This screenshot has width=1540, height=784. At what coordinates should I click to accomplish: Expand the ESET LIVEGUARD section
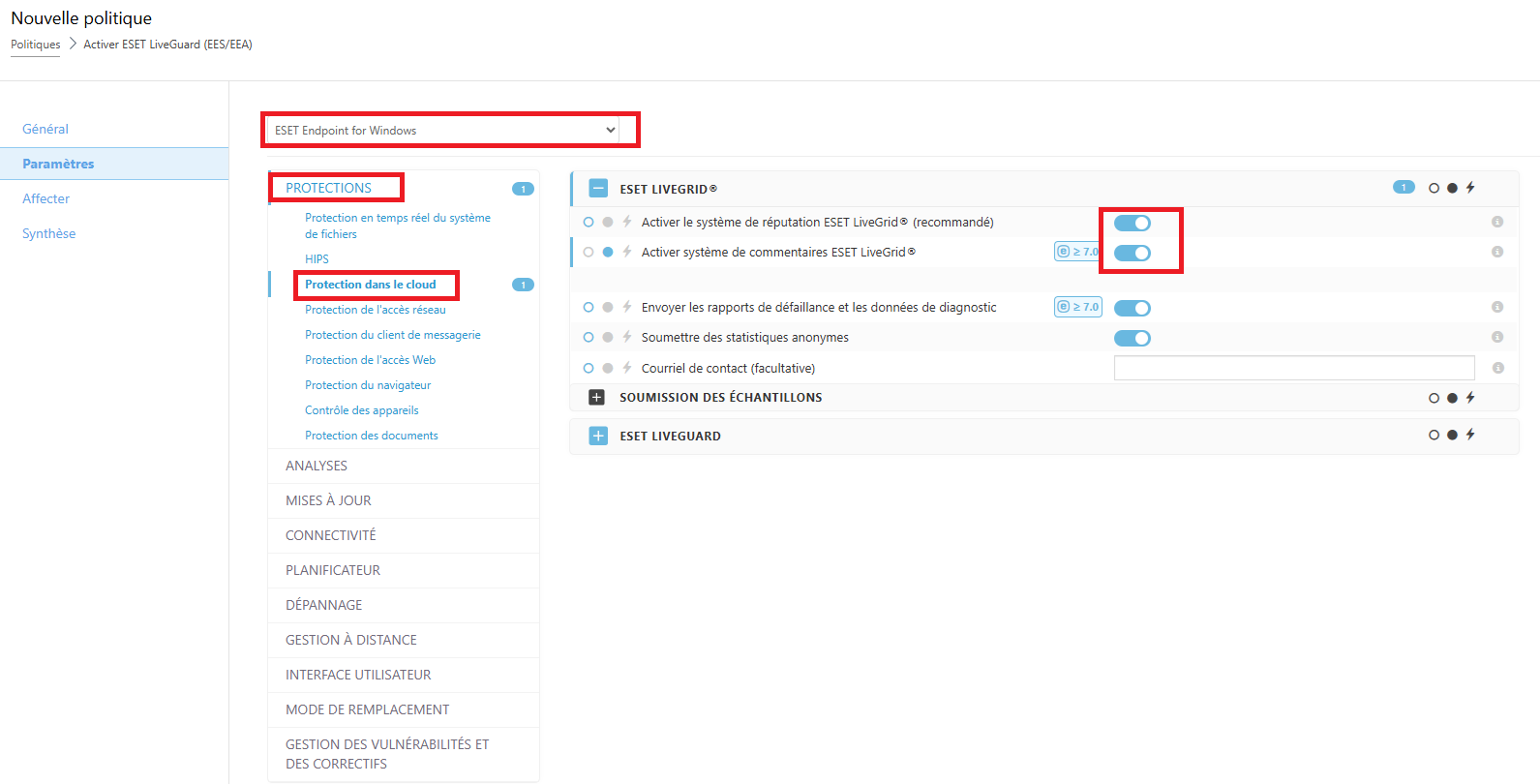[598, 436]
